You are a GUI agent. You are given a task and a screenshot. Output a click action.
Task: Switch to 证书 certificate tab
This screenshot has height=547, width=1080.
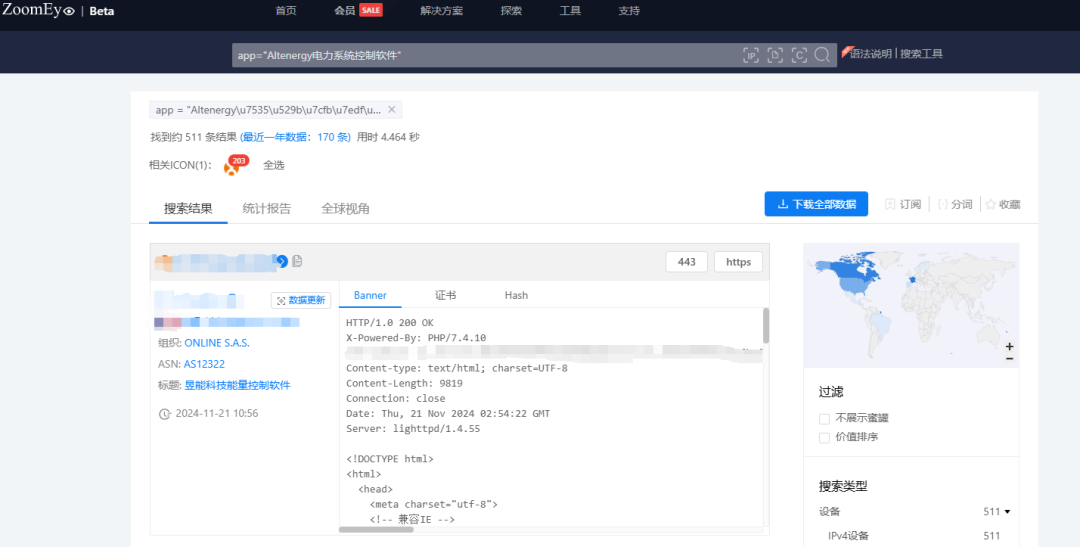[x=446, y=295]
